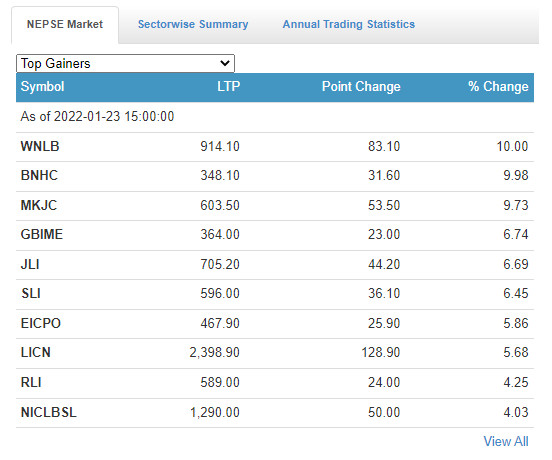Screen dimensions: 552x460
Task: Click WNLB's LTP value 914.10
Action: coord(220,146)
